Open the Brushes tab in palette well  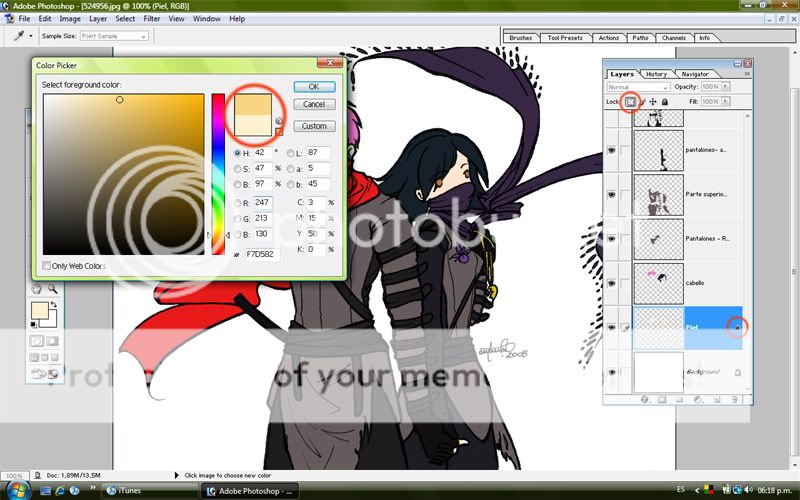click(521, 38)
